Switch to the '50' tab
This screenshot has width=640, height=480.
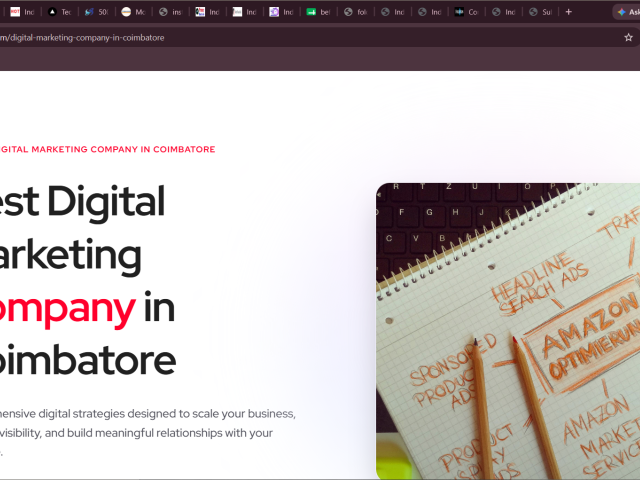click(x=96, y=12)
